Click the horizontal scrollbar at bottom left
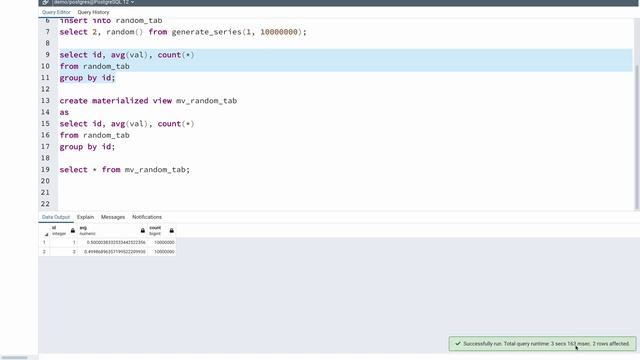 (14, 358)
